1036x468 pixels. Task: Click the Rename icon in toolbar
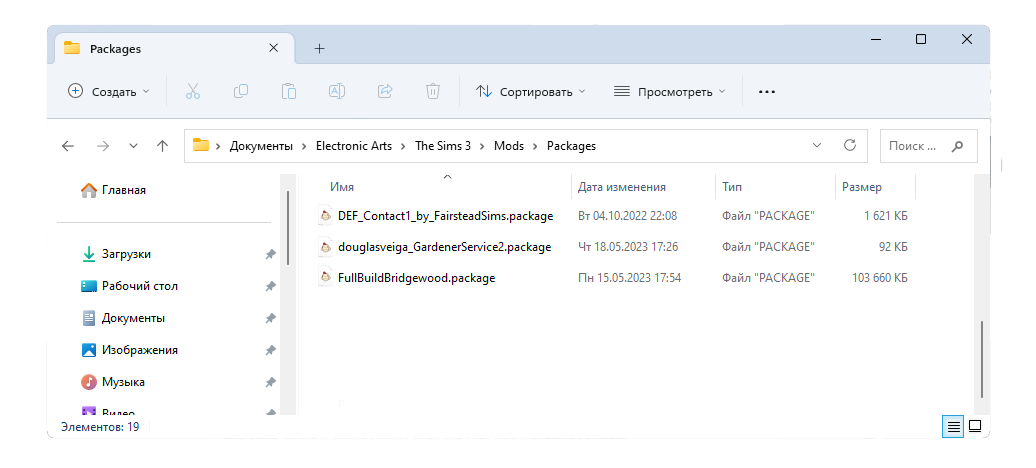(x=337, y=91)
